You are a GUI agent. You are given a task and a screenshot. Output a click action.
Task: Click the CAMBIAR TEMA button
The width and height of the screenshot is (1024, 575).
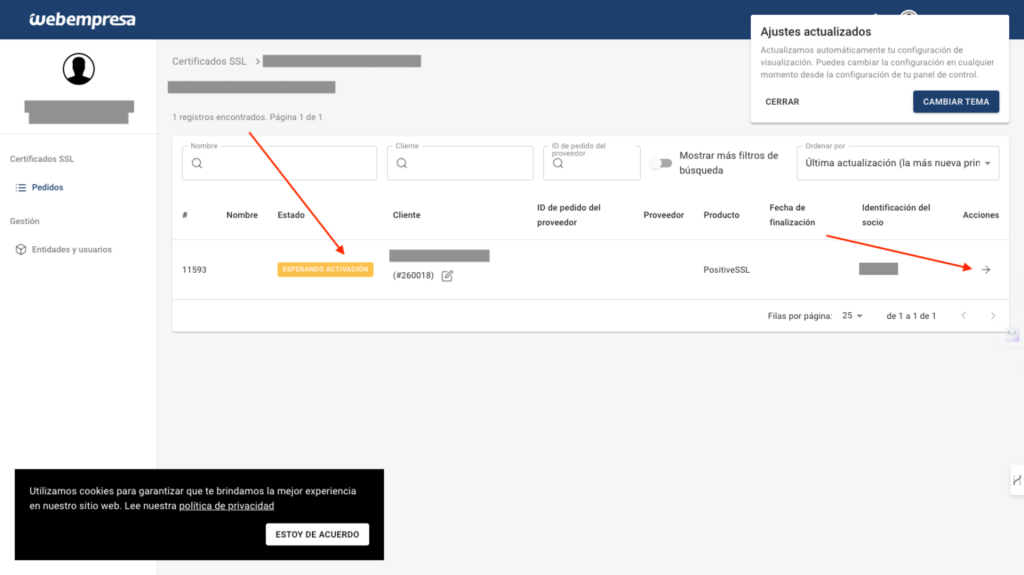click(x=956, y=102)
